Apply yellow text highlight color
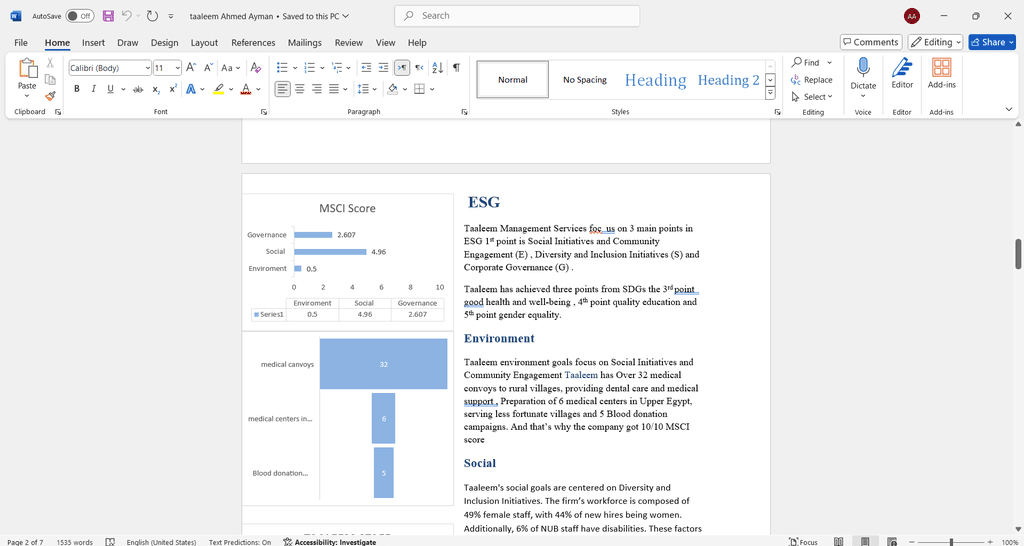Screen dimensions: 1024x546 [219, 89]
